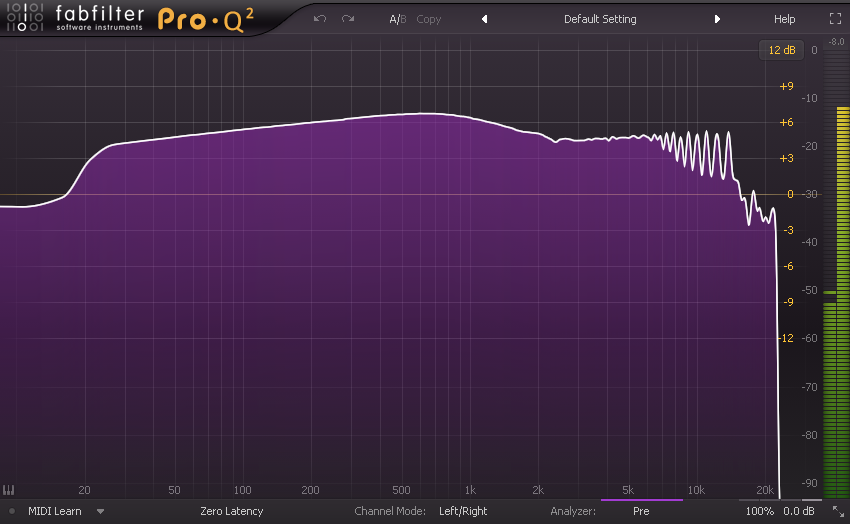Click the 0.0 dB output gain value

coord(799,511)
